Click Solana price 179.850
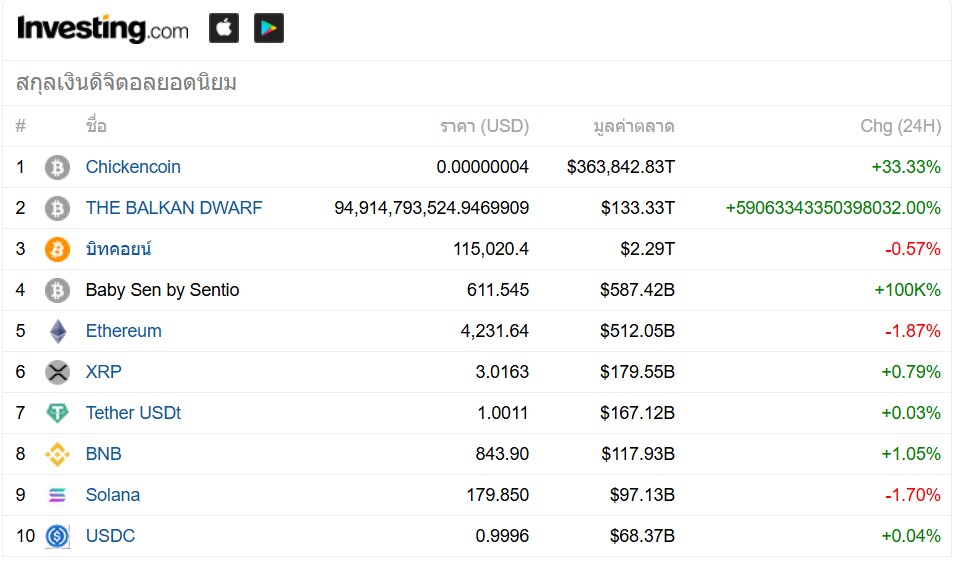Image resolution: width=959 pixels, height=562 pixels. 497,495
